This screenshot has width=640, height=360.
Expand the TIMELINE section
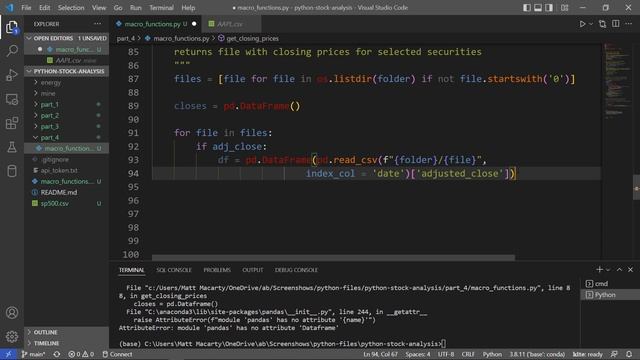67,343
